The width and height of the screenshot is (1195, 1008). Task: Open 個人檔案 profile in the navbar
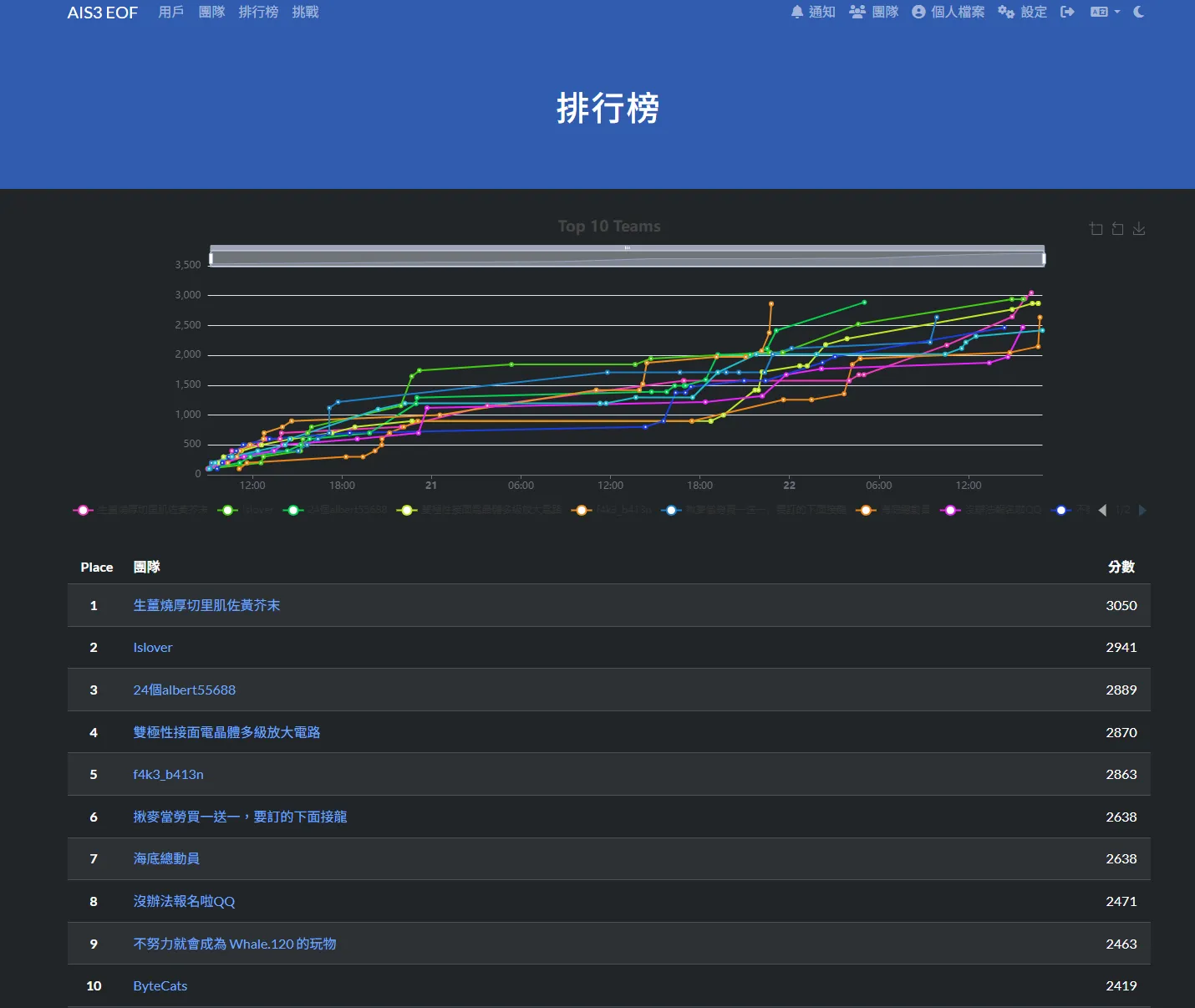click(948, 12)
